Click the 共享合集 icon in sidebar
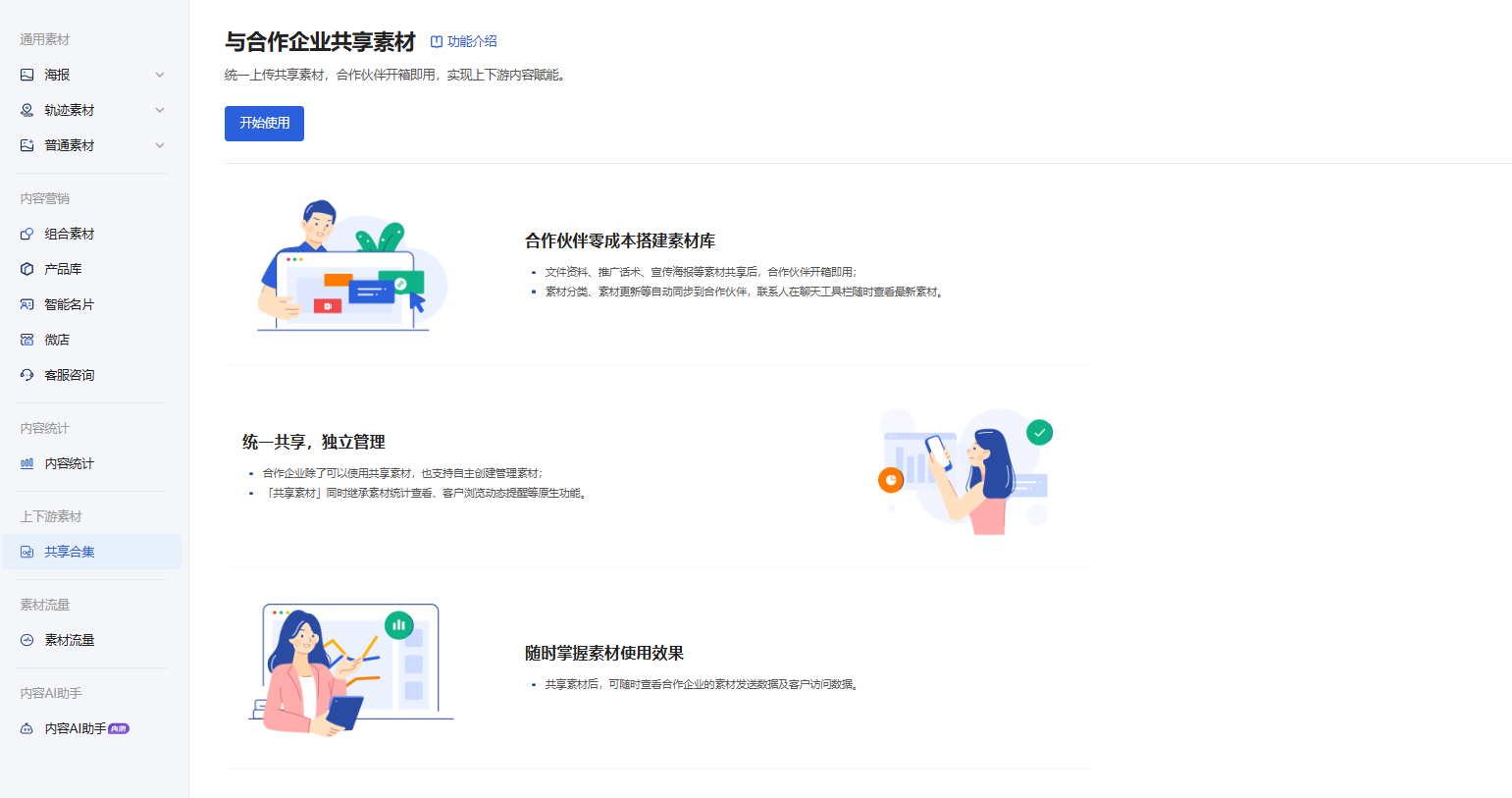The image size is (1512, 798). point(27,552)
